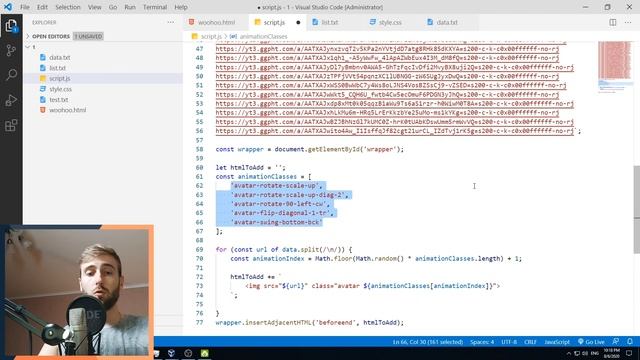
Task: Click Ln 66, Col 30 status indicator
Action: point(428,342)
